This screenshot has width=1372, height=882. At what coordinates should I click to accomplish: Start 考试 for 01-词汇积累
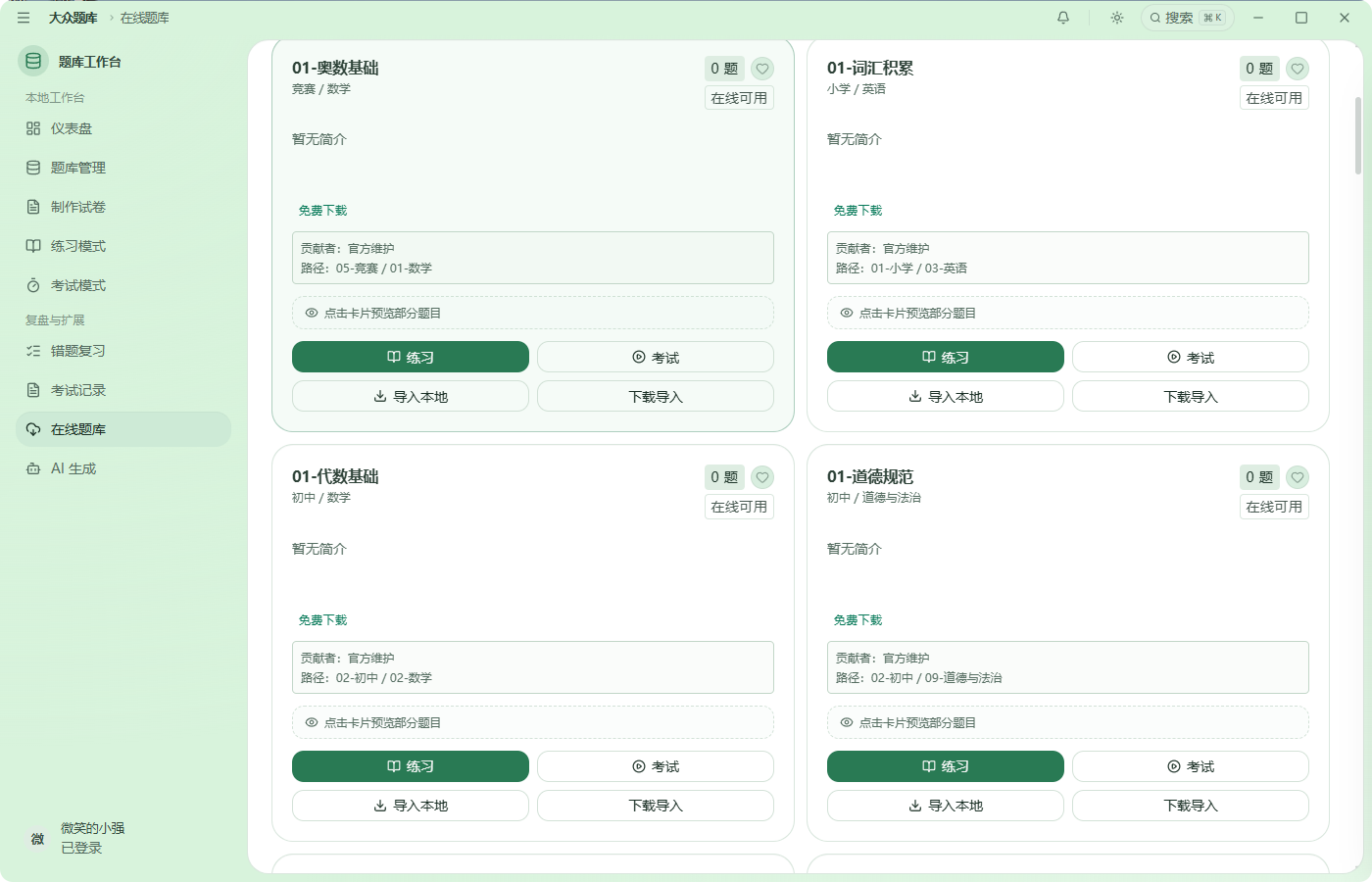tap(1191, 357)
